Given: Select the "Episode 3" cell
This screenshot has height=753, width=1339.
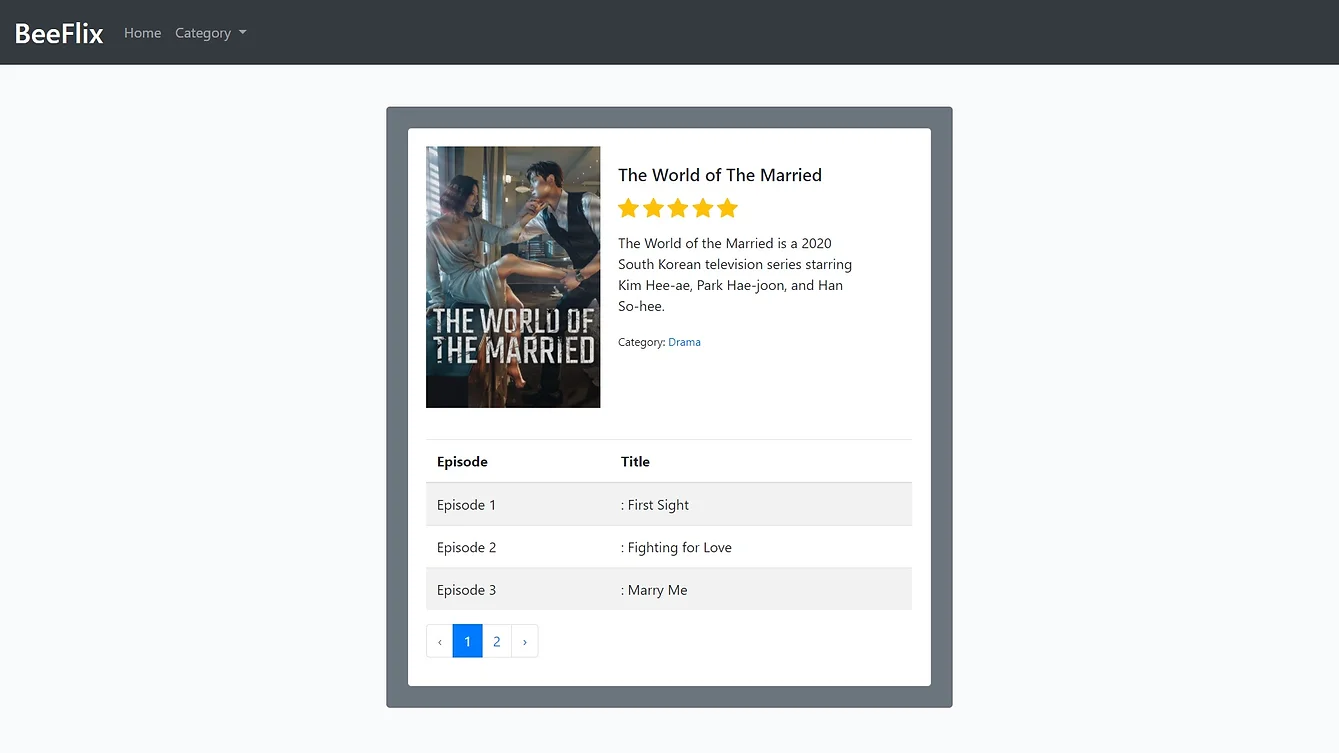Looking at the screenshot, I should 518,590.
